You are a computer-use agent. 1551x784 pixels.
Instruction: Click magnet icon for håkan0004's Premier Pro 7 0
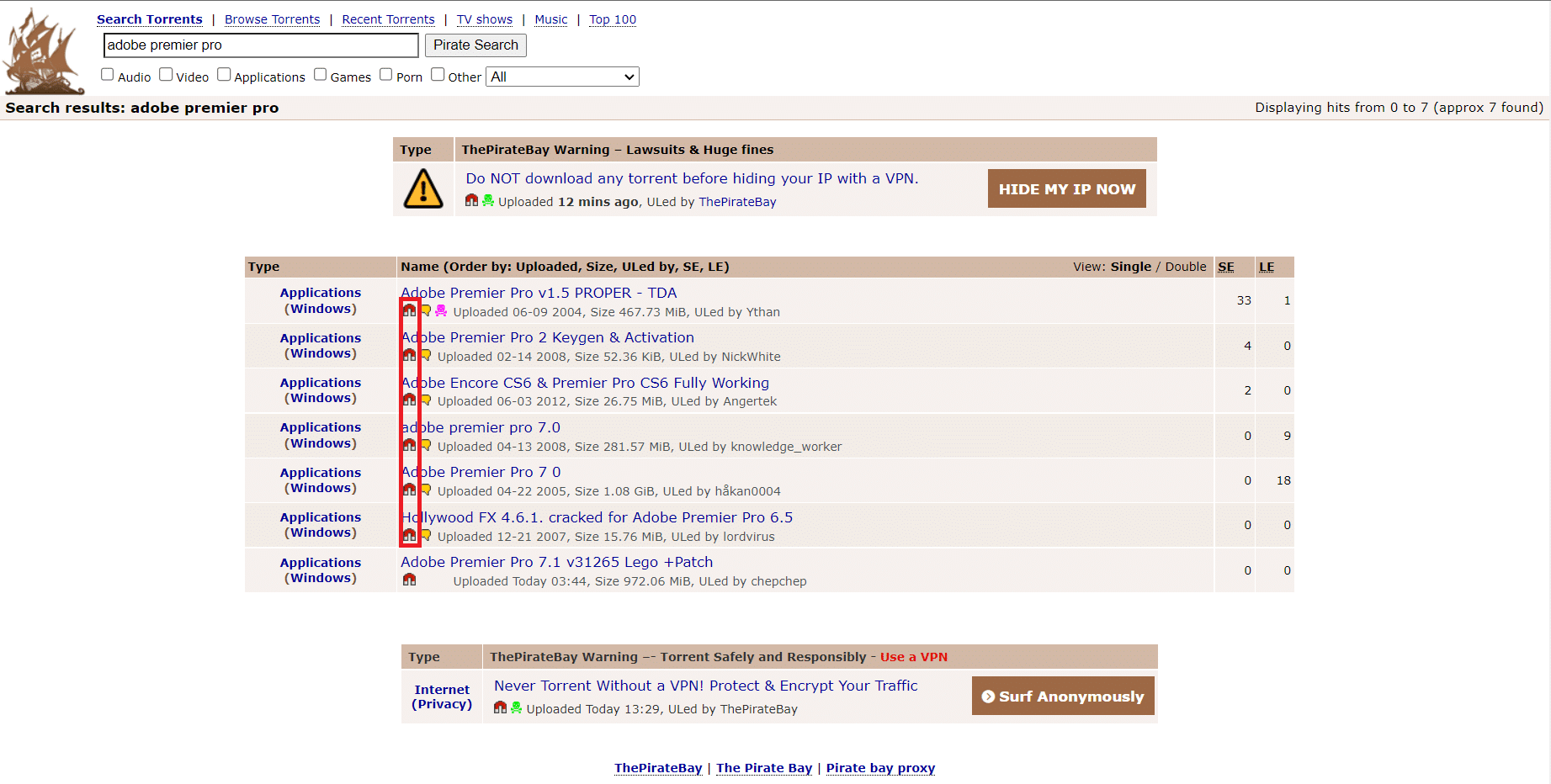[409, 490]
